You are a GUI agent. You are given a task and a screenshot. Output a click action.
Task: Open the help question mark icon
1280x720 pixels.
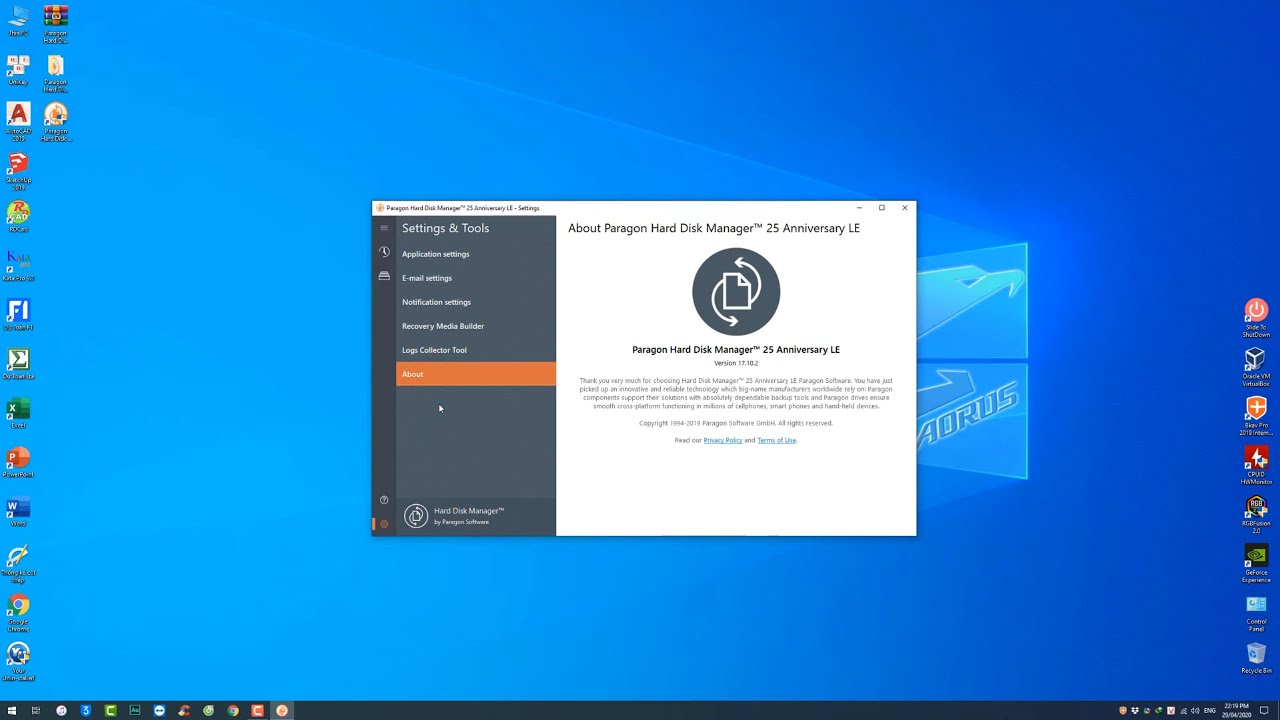[384, 500]
